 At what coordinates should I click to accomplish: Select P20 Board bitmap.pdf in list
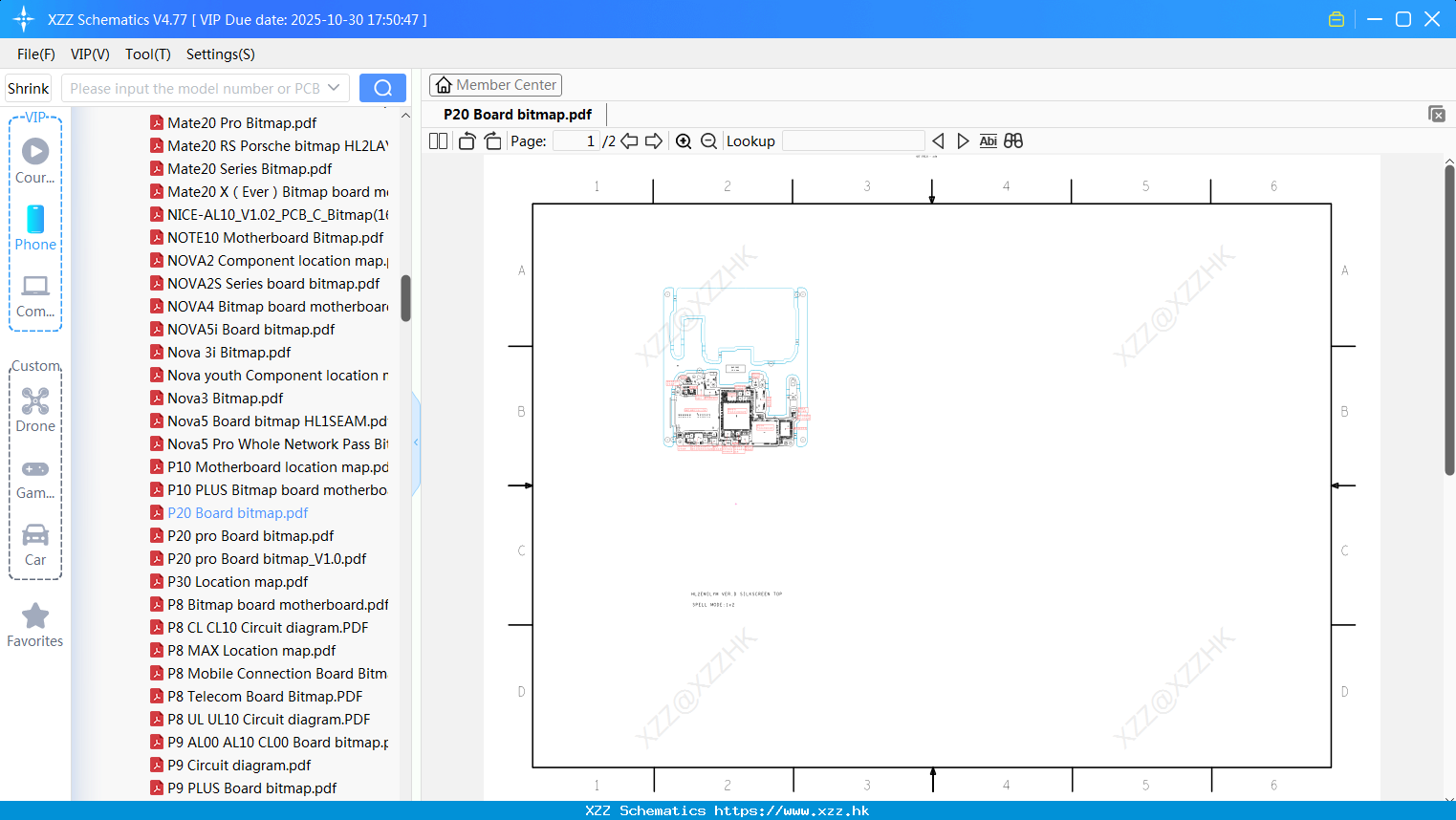click(229, 512)
